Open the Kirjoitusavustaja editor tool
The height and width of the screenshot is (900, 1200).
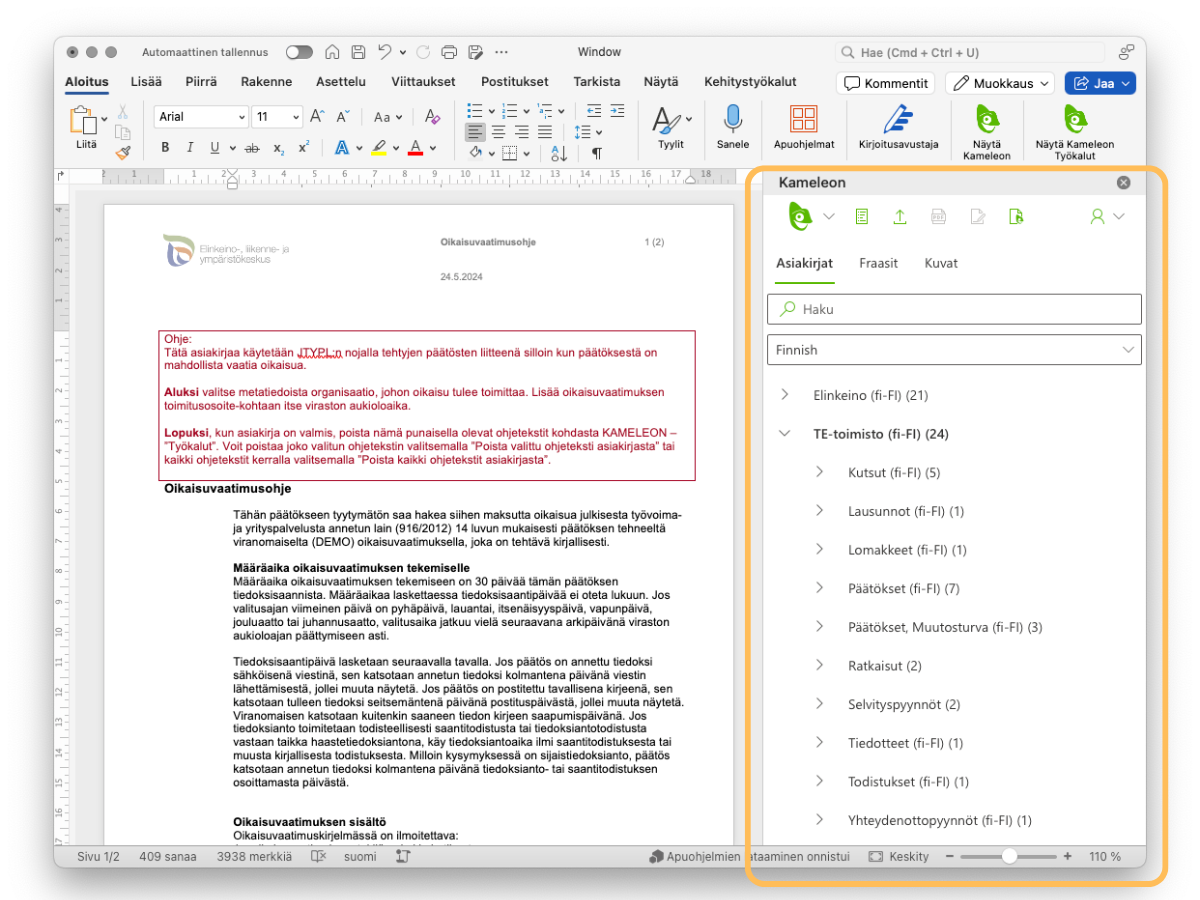(x=898, y=128)
